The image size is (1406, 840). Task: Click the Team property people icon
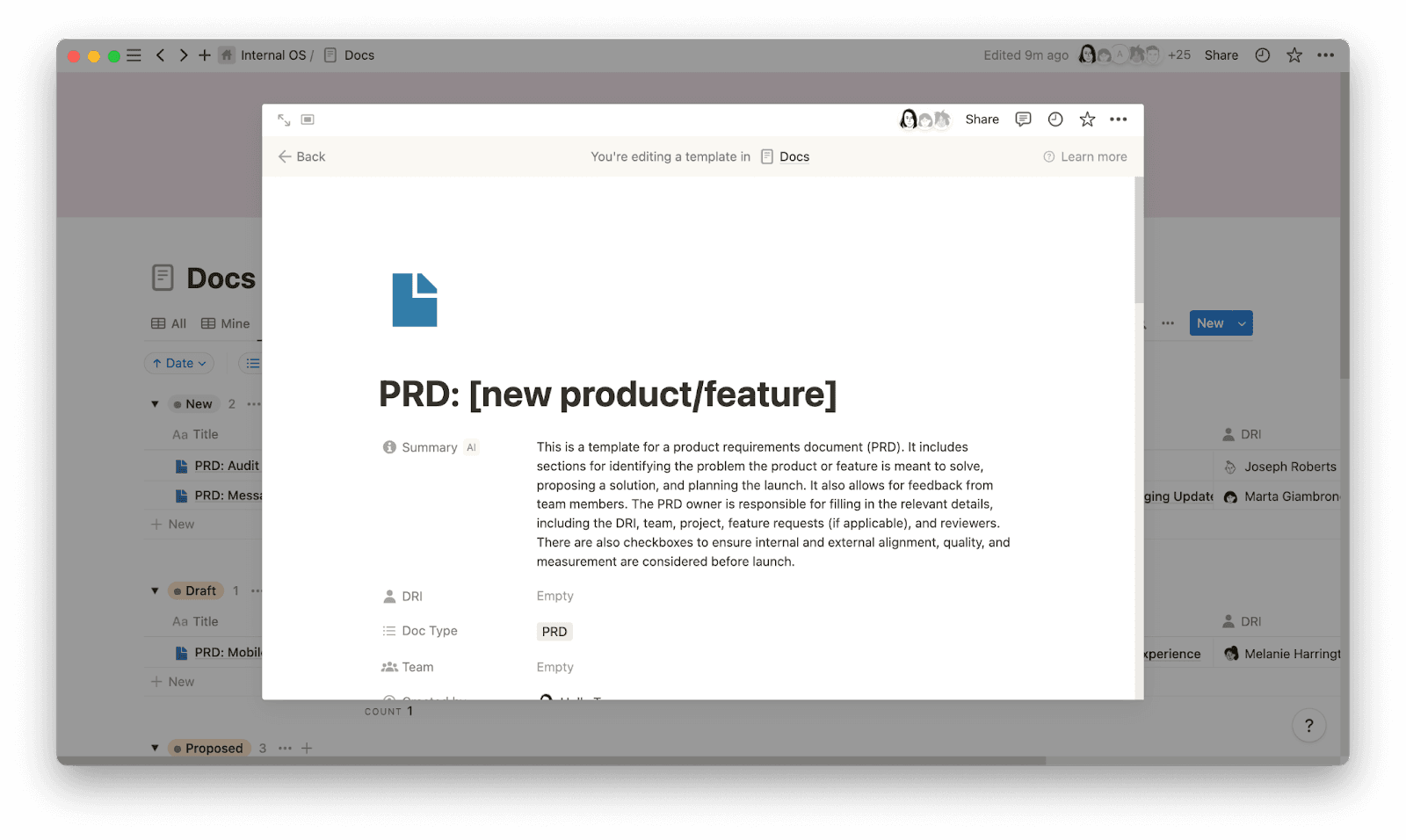coord(389,667)
